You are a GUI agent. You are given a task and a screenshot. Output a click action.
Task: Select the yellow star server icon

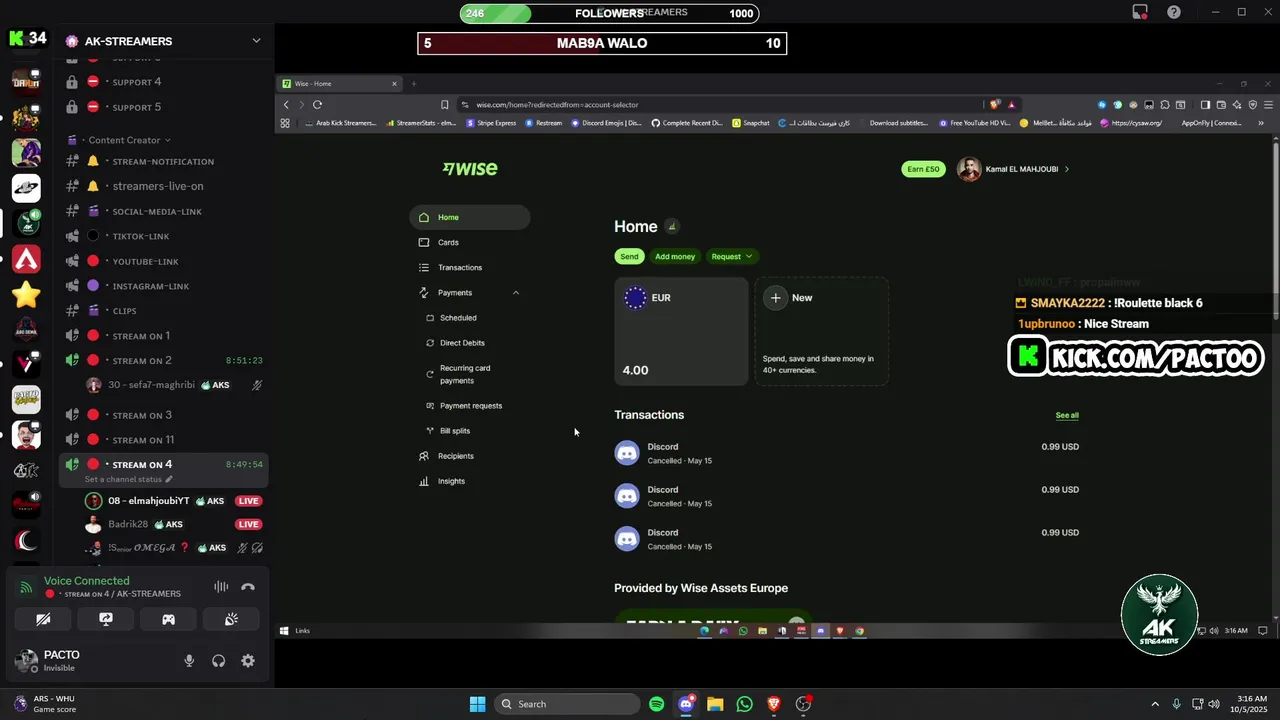coord(26,294)
